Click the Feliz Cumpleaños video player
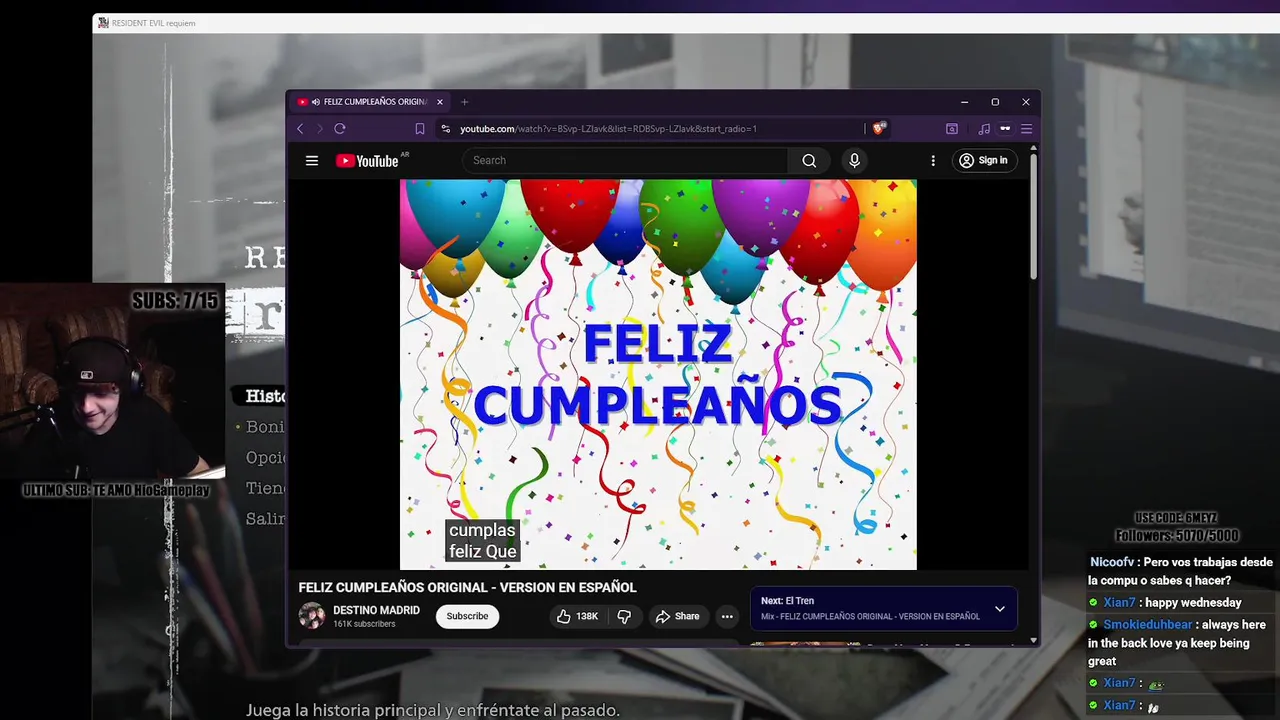The image size is (1280, 720). coord(658,375)
